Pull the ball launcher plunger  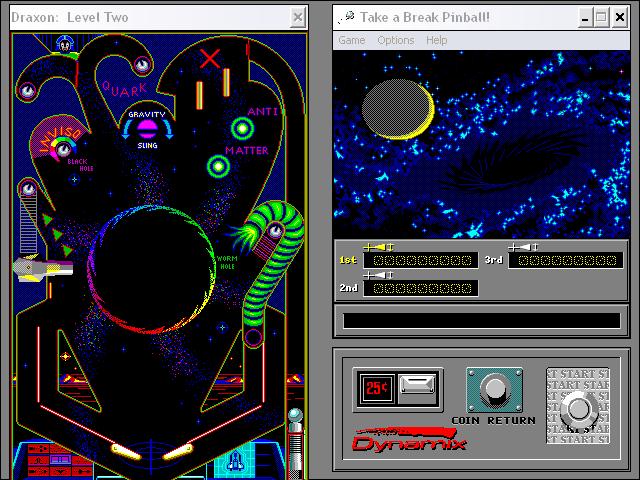pos(295,441)
